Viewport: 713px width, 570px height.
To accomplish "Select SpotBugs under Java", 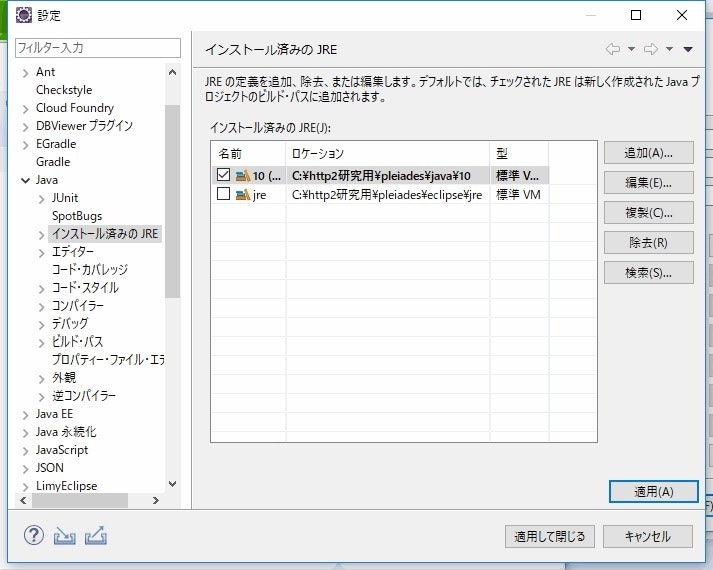I will point(77,216).
